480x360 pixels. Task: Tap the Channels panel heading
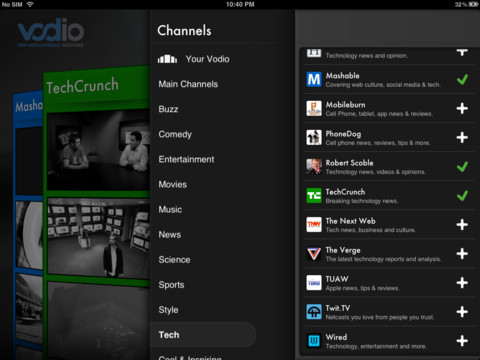pos(184,31)
